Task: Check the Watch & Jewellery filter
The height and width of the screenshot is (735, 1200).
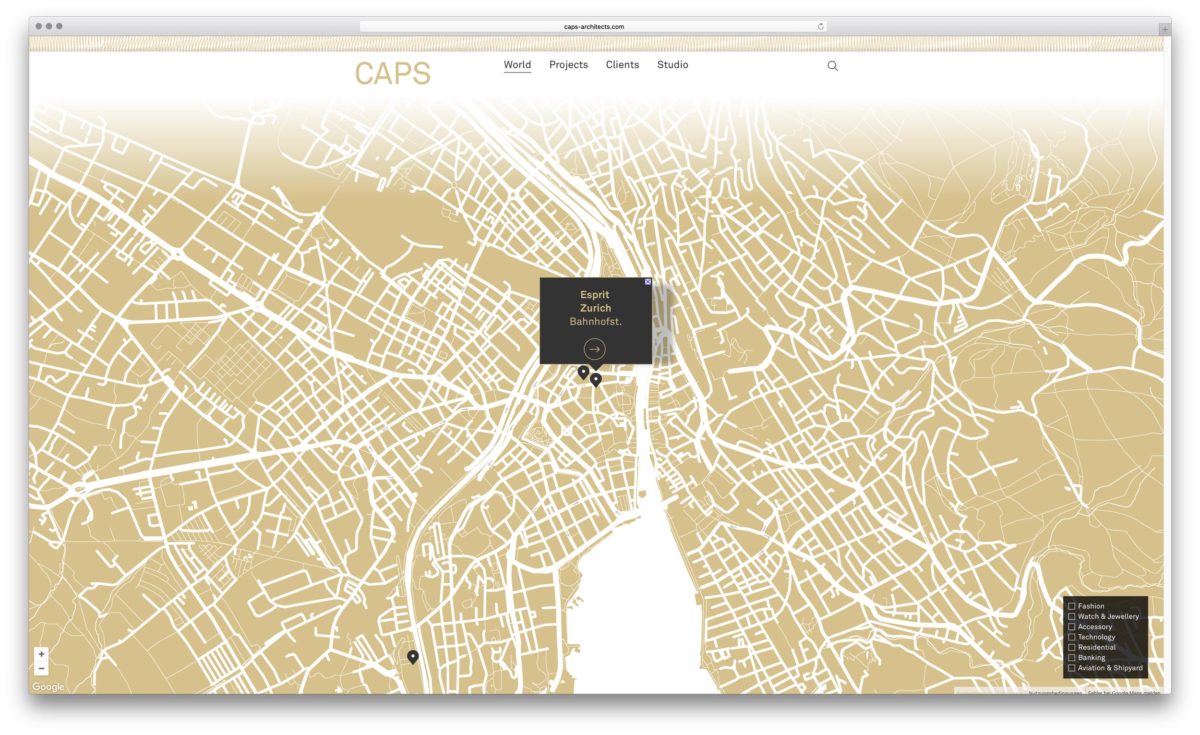Action: (1072, 617)
